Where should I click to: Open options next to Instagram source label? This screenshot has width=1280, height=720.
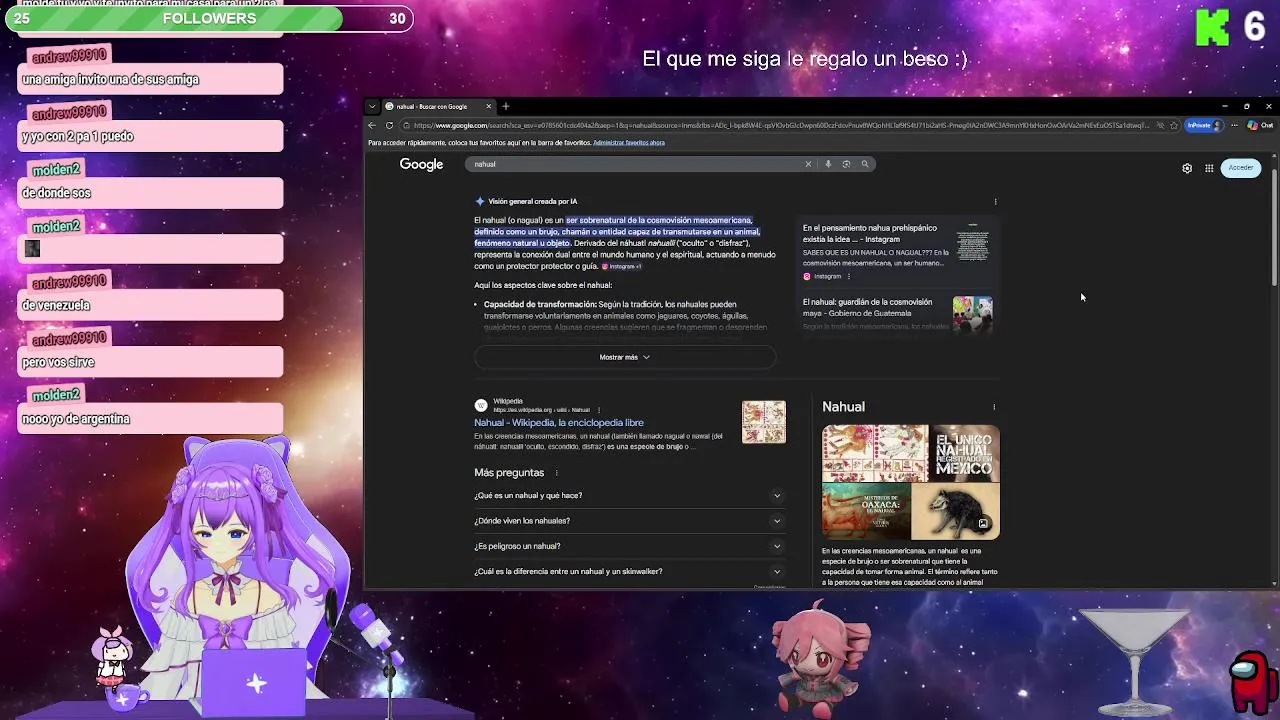849,277
